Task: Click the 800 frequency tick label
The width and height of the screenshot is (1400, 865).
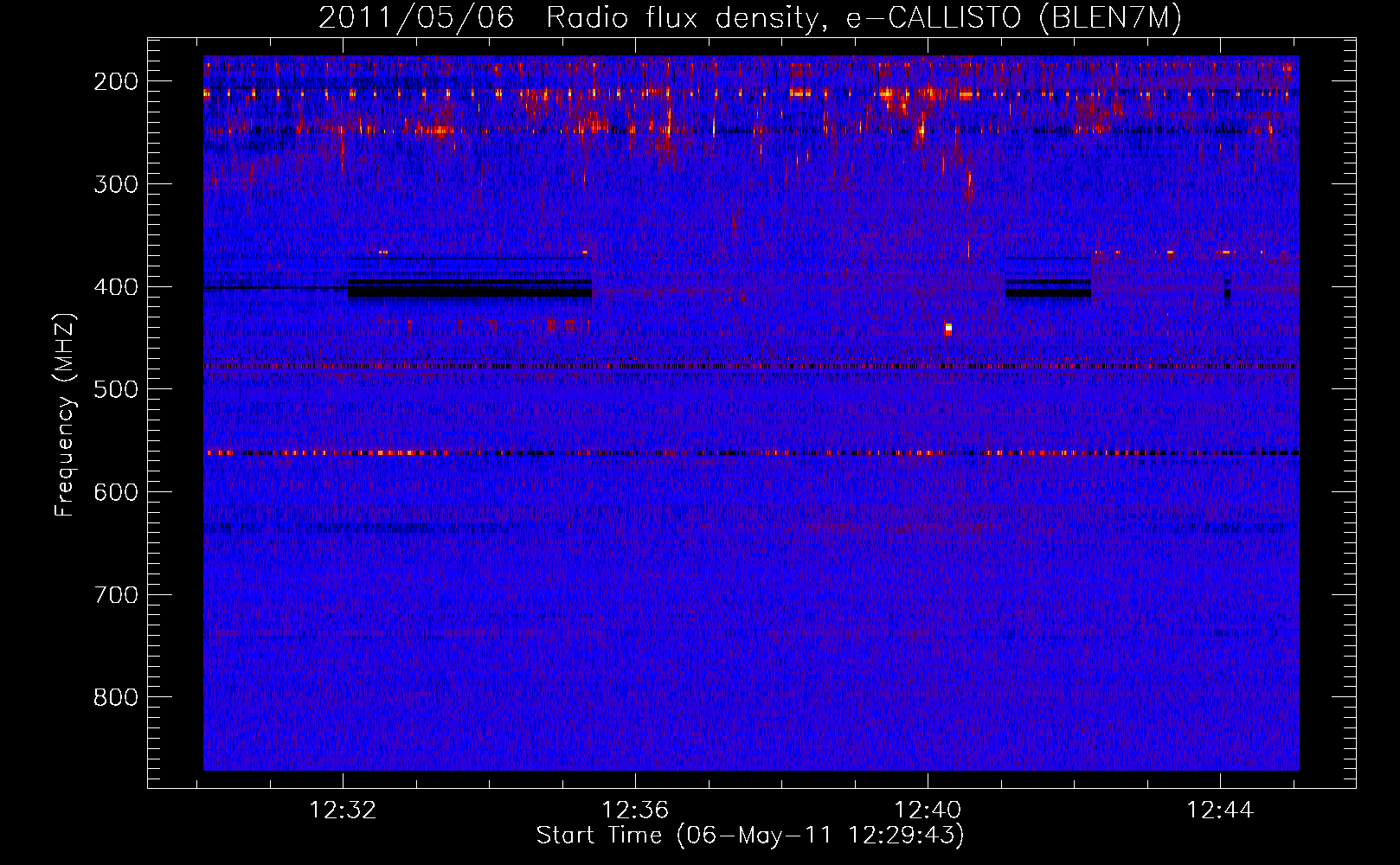Action: click(116, 697)
